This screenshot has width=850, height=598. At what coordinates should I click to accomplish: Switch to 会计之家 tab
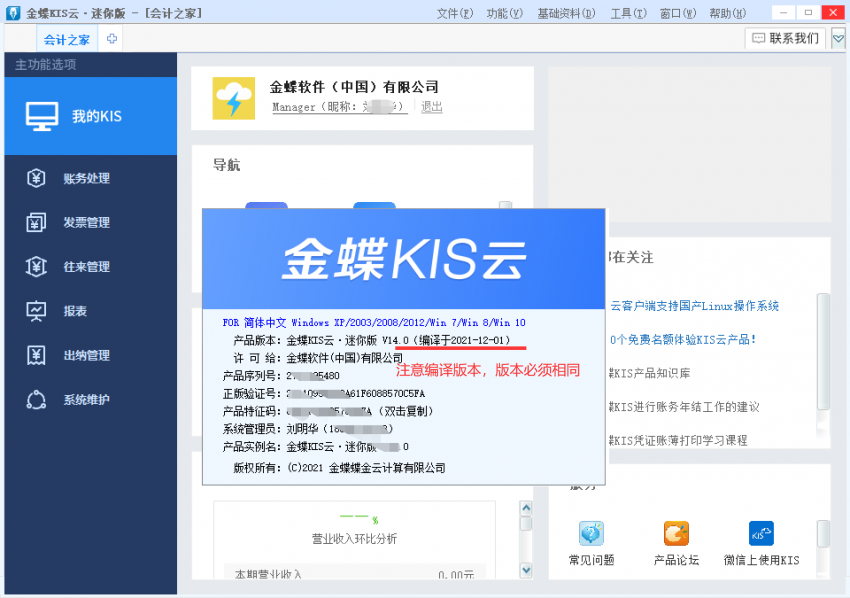point(67,39)
